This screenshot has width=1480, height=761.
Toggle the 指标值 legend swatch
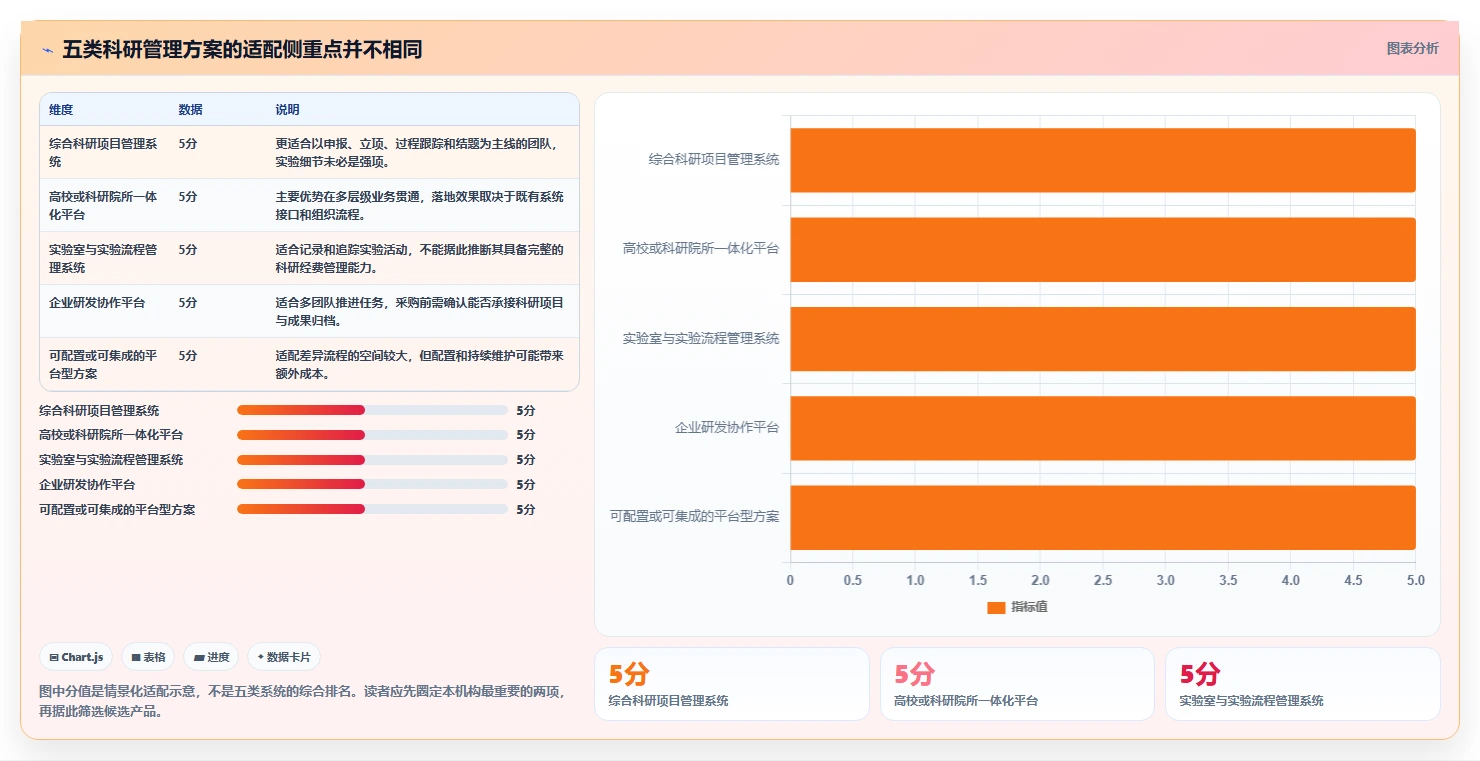pyautogui.click(x=995, y=607)
